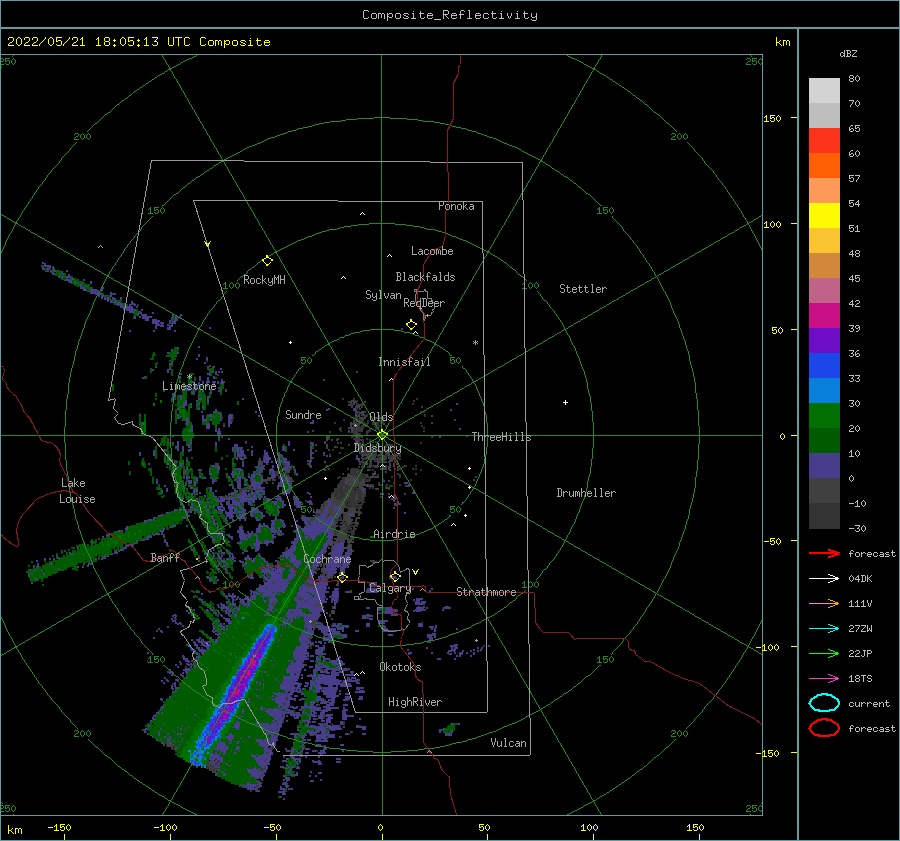
Task: Click the RockyMH label
Action: [x=264, y=280]
